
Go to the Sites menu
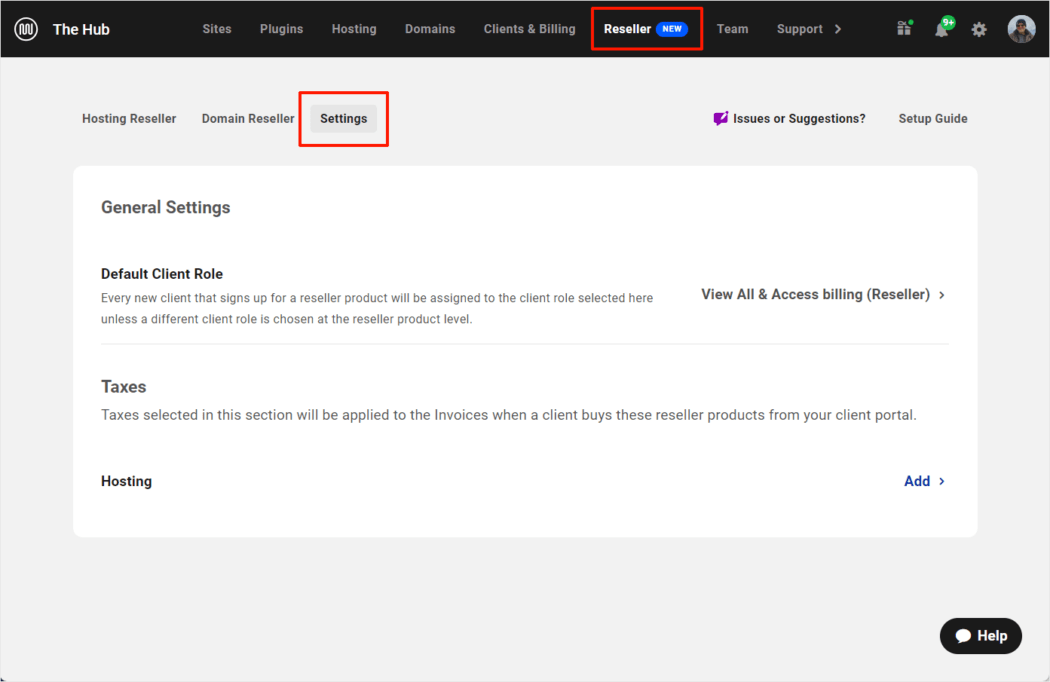coord(217,29)
